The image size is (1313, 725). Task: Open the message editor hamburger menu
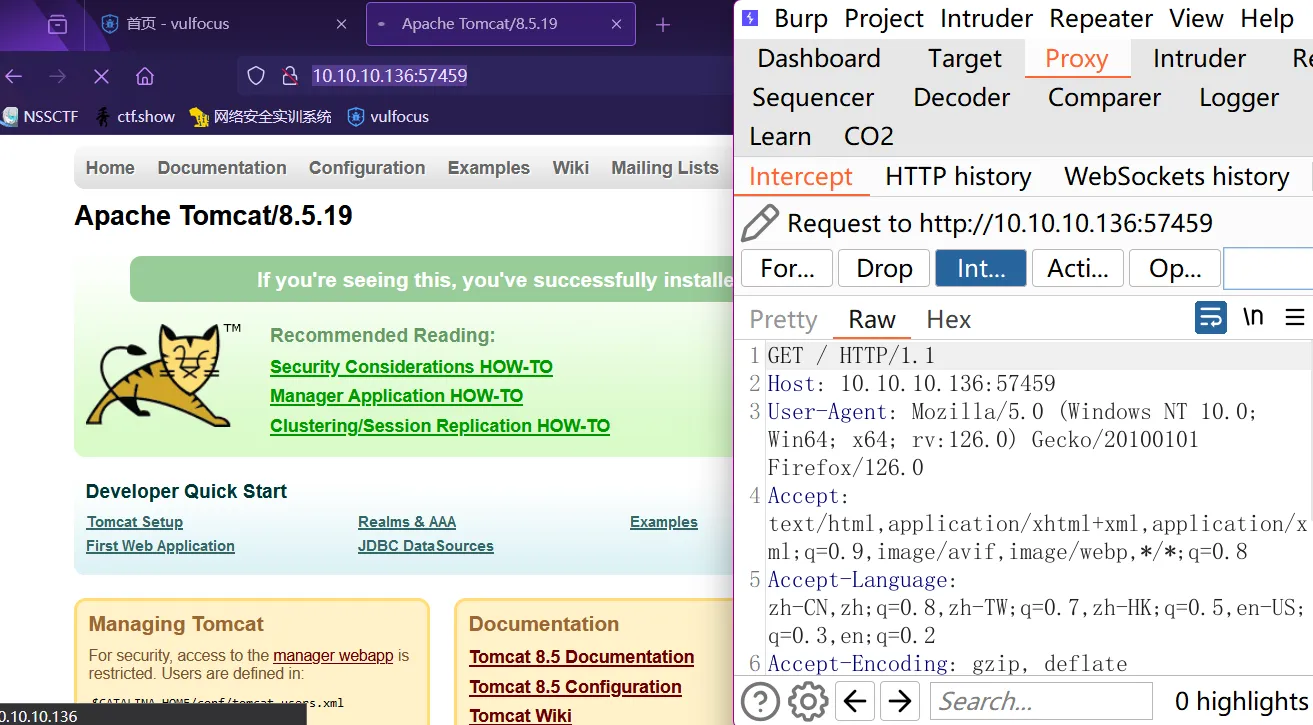point(1295,318)
